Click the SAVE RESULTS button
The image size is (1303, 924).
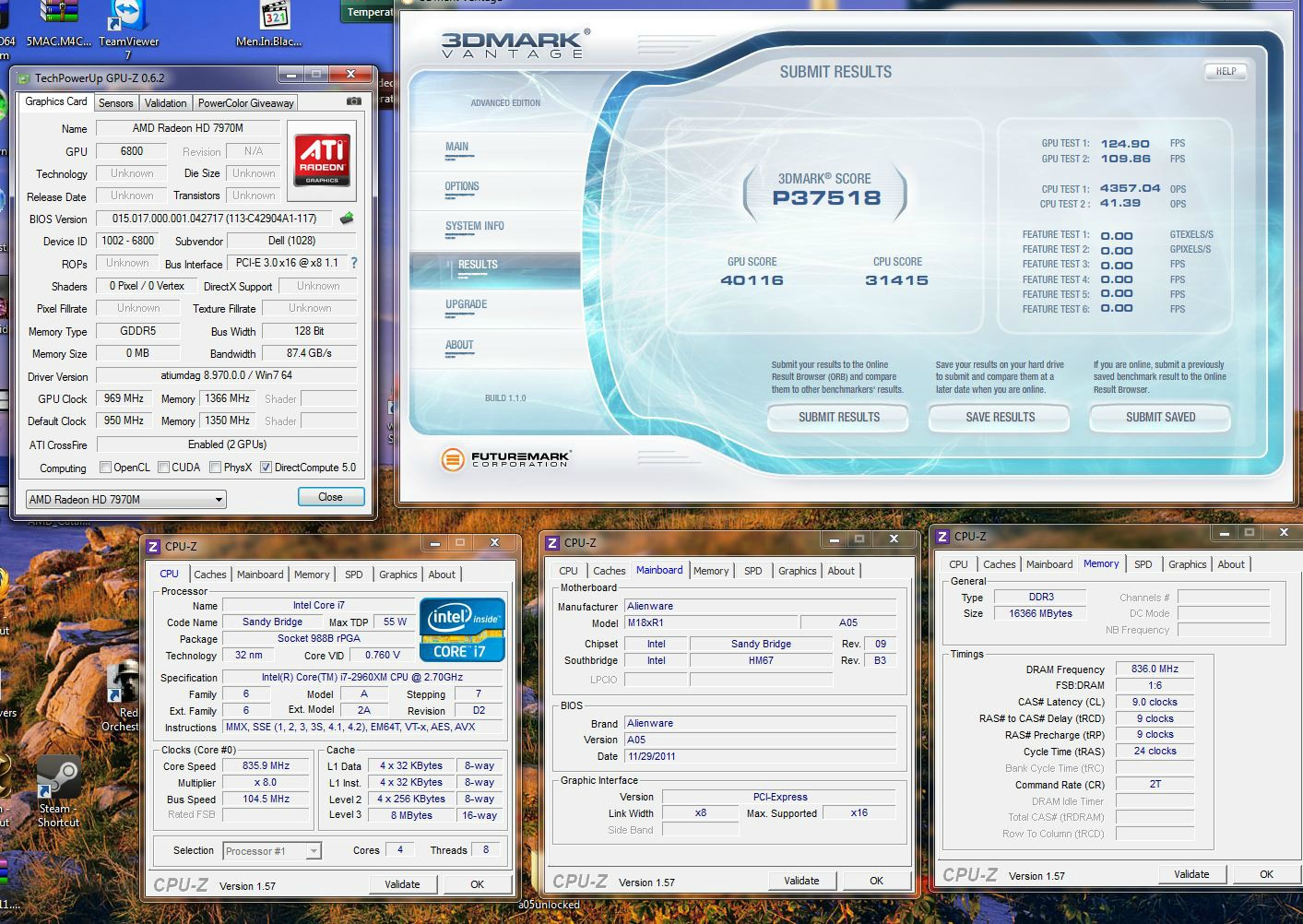[1000, 418]
